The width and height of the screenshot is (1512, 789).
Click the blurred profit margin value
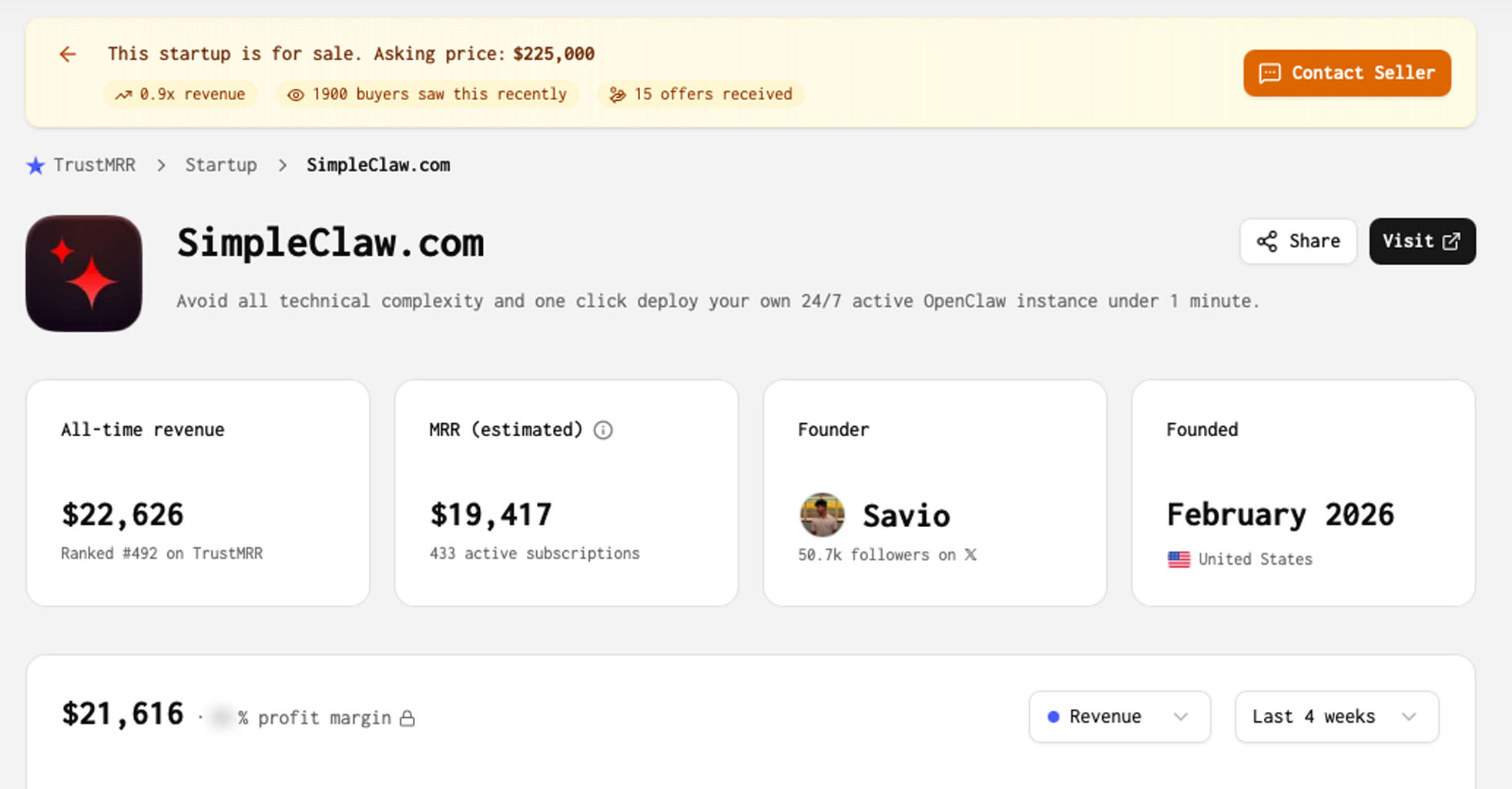click(x=222, y=718)
